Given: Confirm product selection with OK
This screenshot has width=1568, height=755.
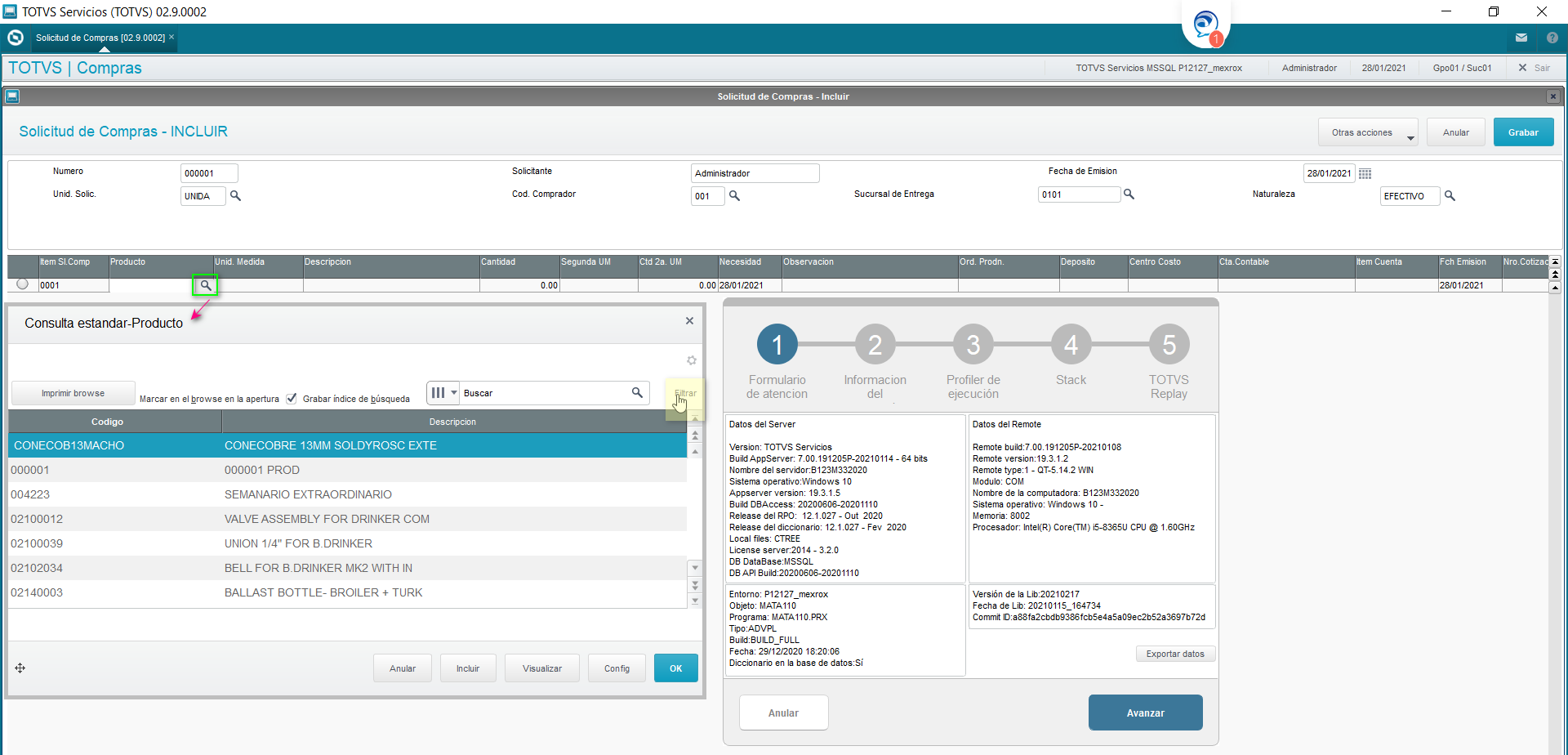Looking at the screenshot, I should point(675,668).
